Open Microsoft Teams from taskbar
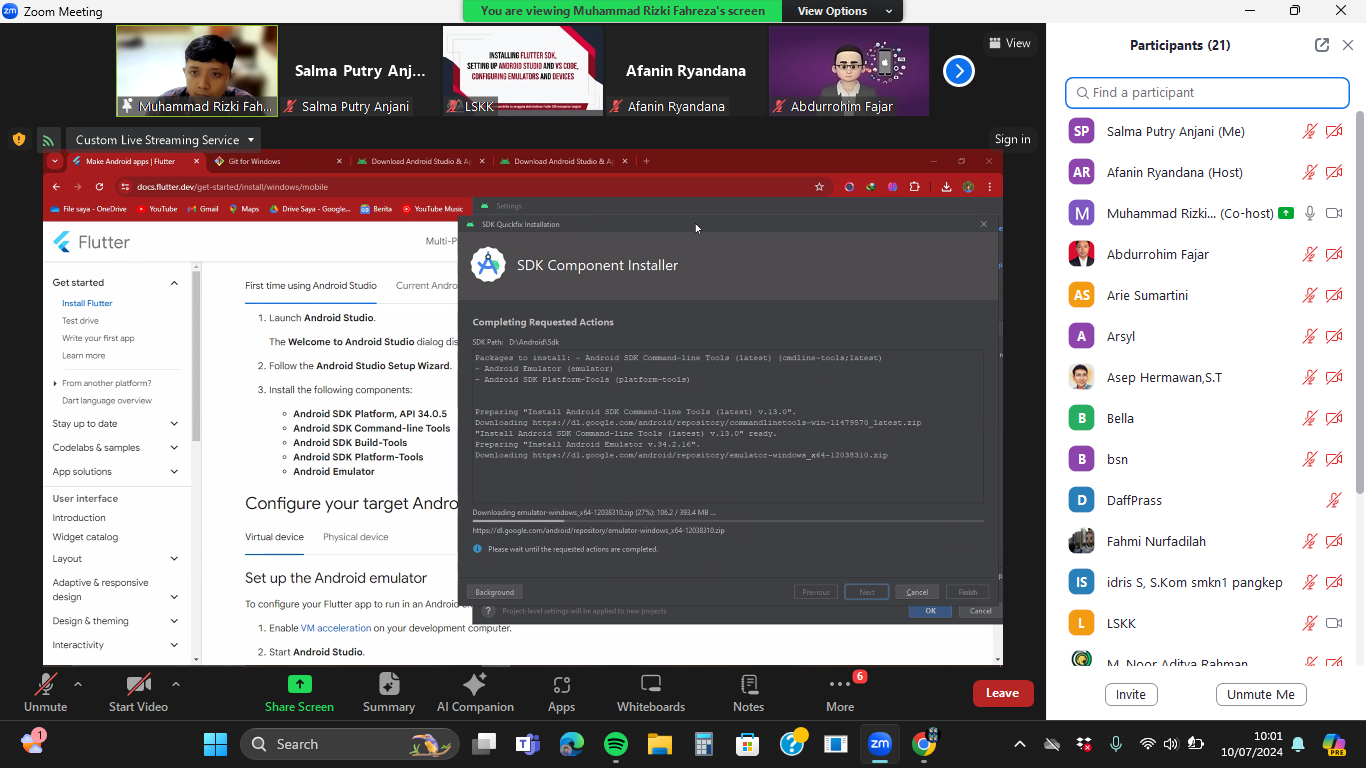The image size is (1366, 768). (527, 744)
